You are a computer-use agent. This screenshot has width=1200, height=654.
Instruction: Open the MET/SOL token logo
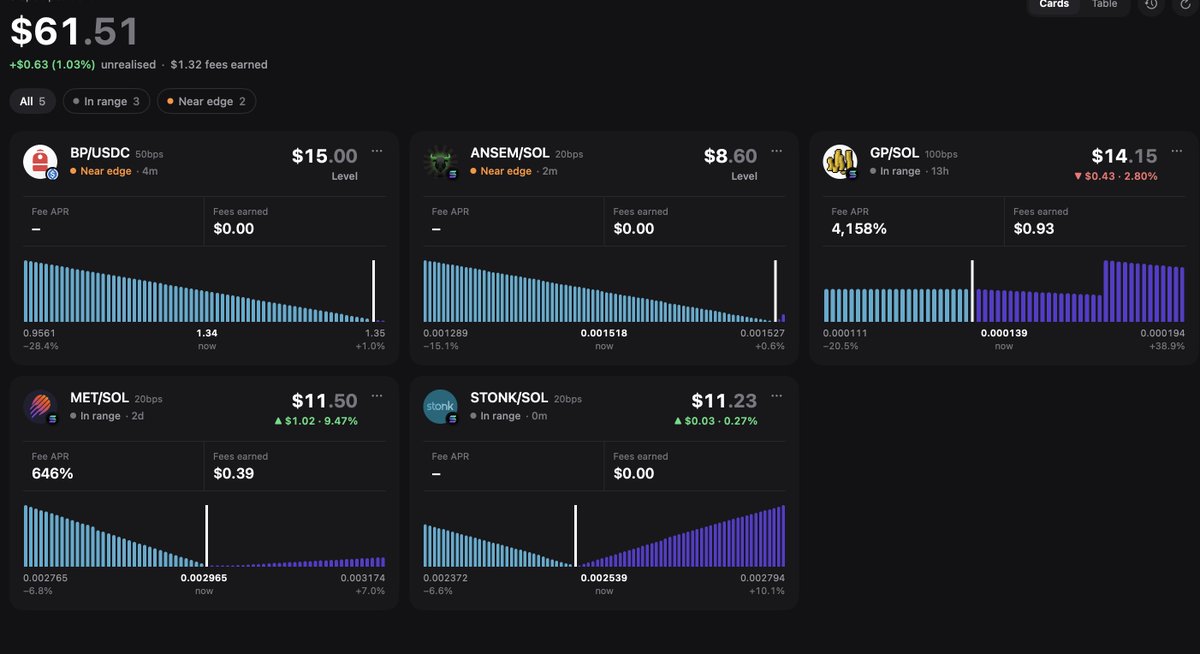40,407
